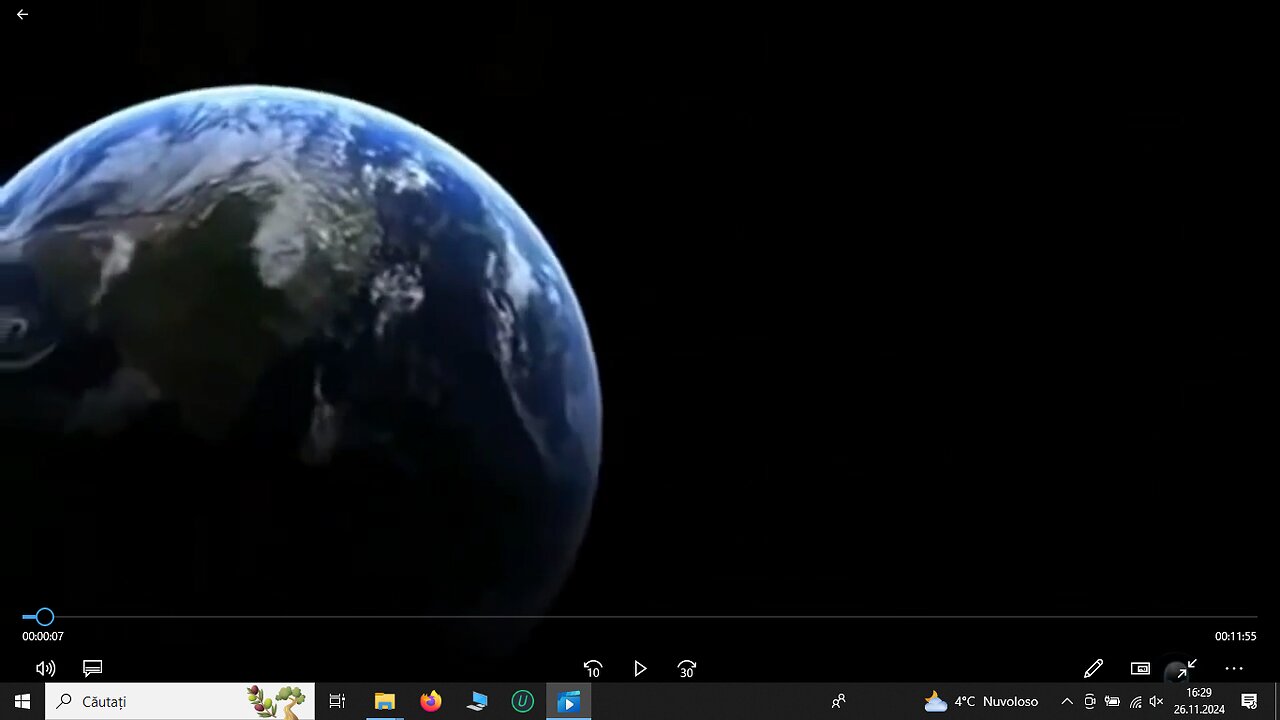Open the more options menu
Image resolution: width=1280 pixels, height=720 pixels.
[1234, 668]
